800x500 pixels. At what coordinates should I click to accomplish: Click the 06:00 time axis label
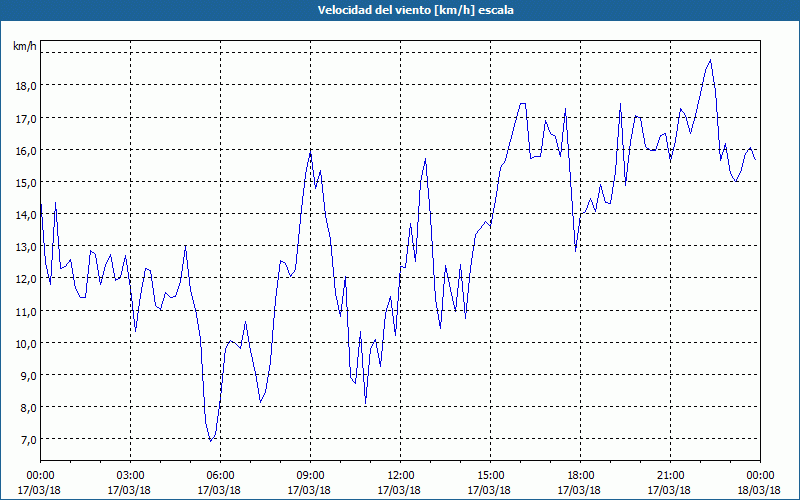[x=220, y=476]
